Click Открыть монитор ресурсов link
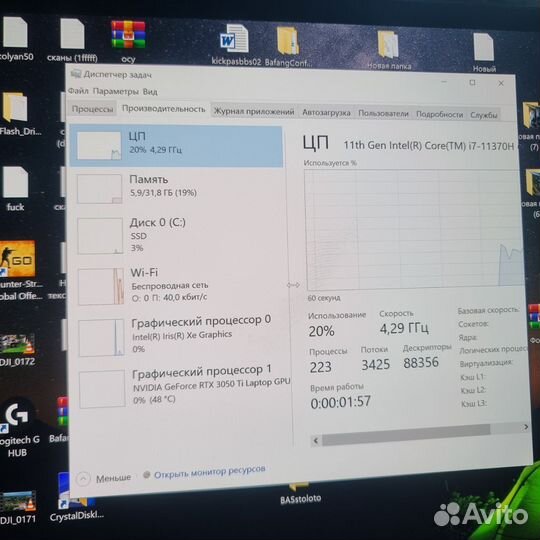Screen dimensions: 540x540 click(x=209, y=471)
